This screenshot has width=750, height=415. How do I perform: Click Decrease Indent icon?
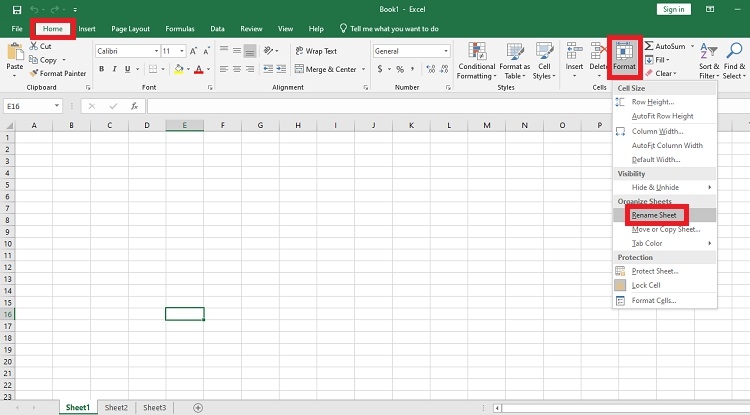coord(268,69)
